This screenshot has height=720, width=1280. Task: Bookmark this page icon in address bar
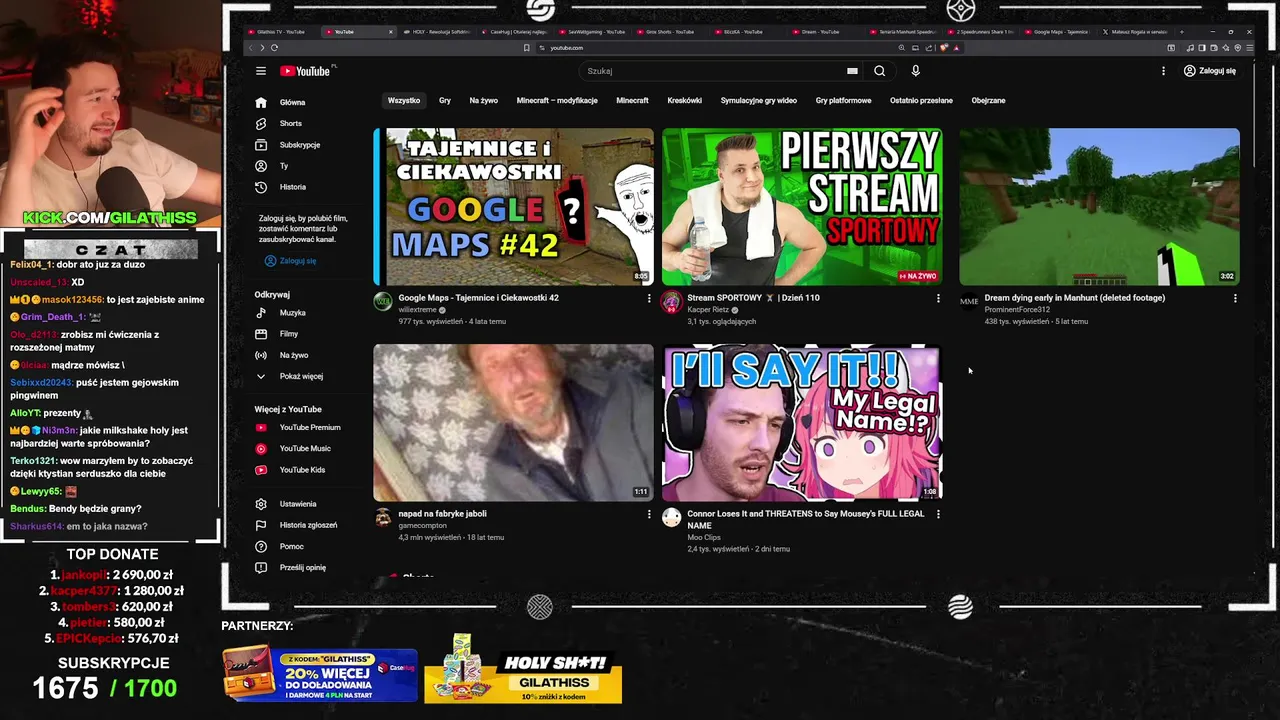pos(527,48)
